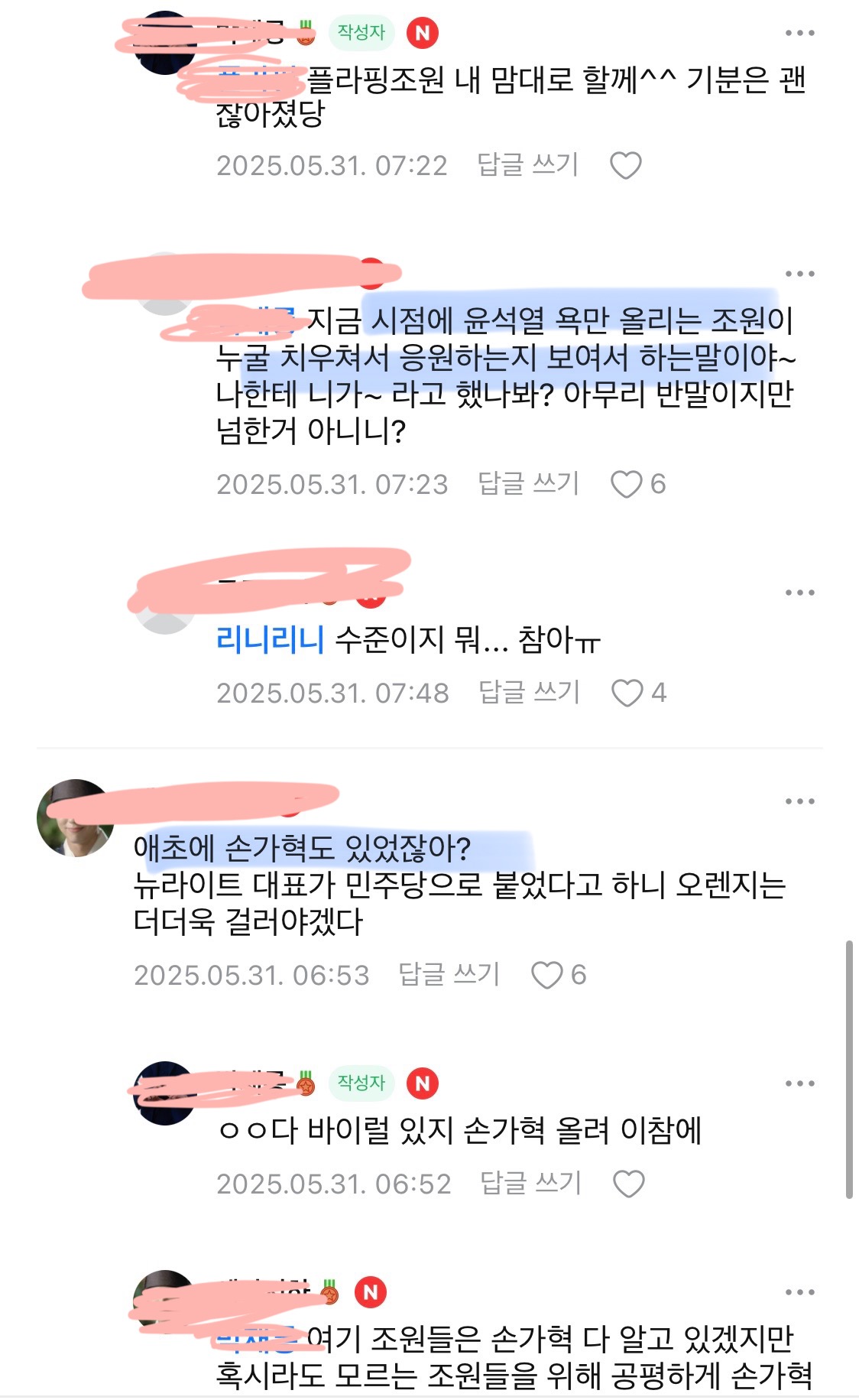This screenshot has width=859, height=1400.
Task: Open more options for the 07:23 comment
Action: [x=799, y=273]
